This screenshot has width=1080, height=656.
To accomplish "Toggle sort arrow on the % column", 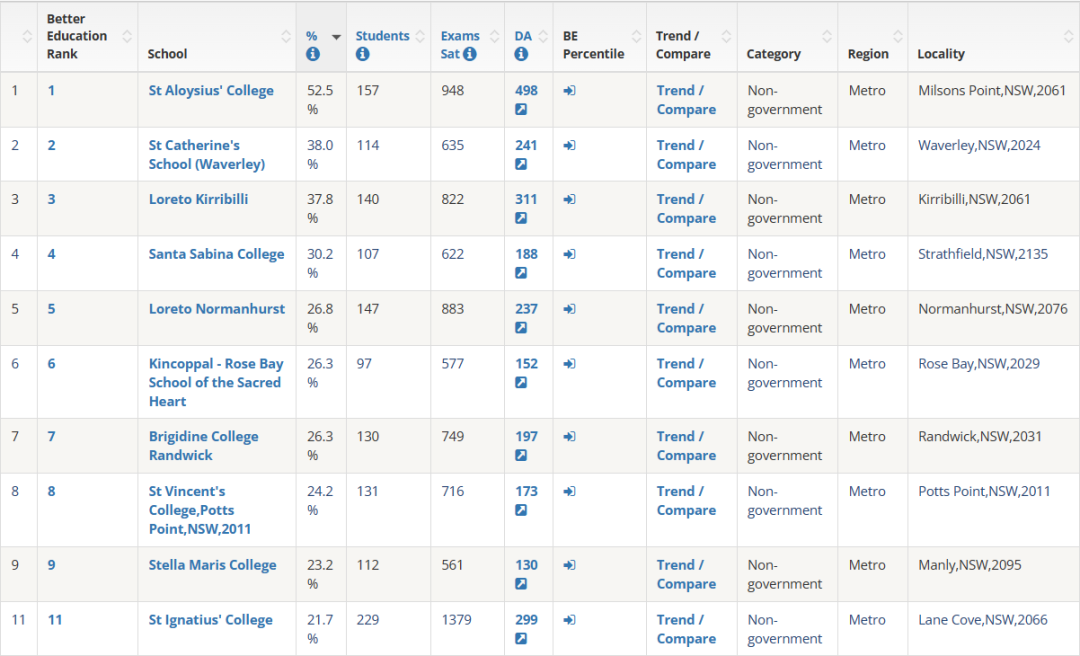I will tap(336, 37).
